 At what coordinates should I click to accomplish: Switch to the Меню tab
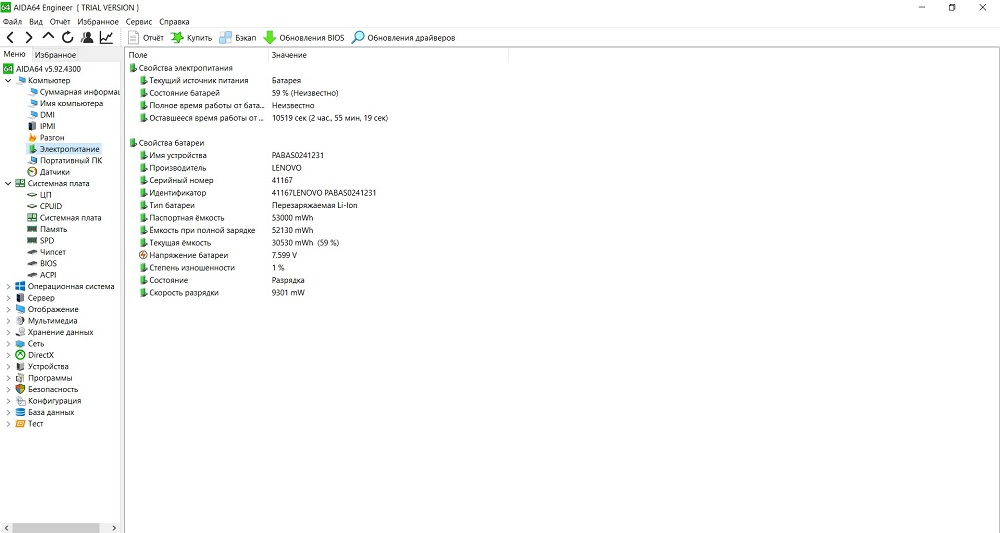coord(15,54)
